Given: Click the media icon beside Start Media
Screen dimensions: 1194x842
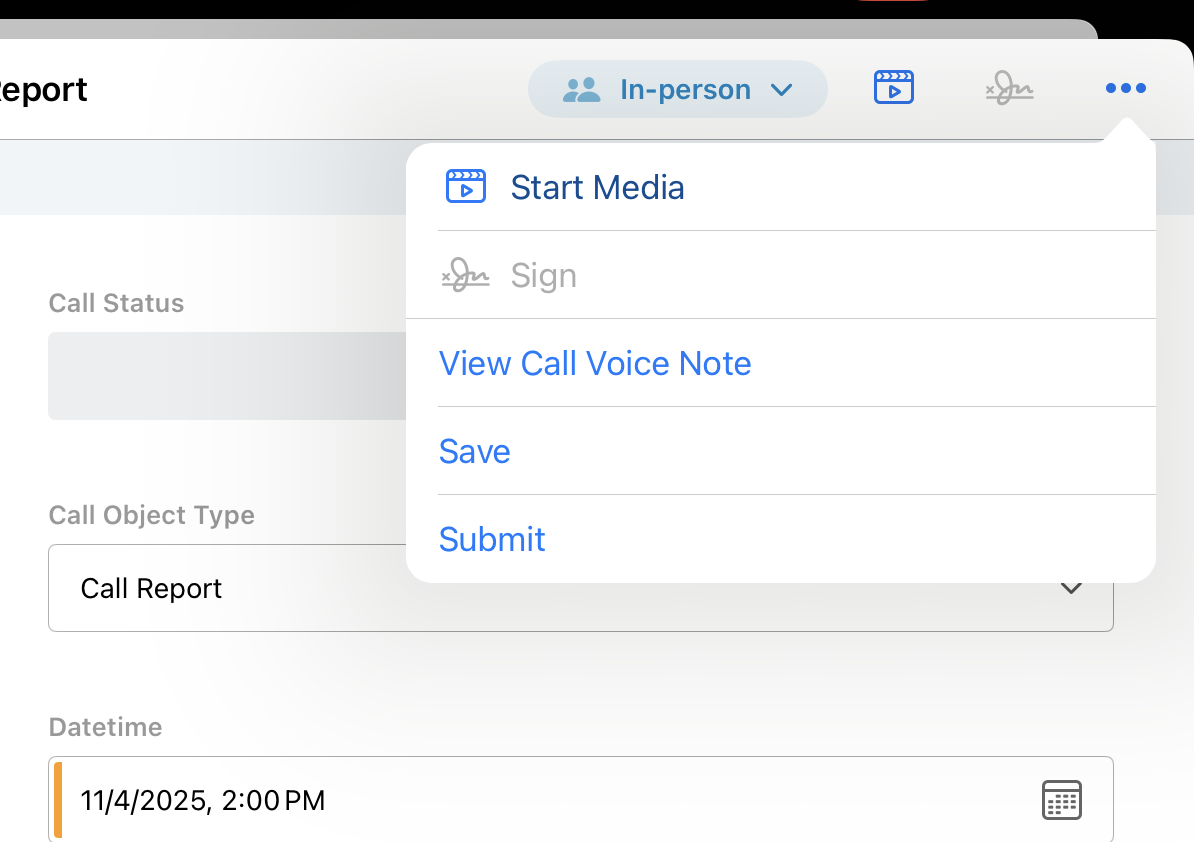Looking at the screenshot, I should click(466, 187).
